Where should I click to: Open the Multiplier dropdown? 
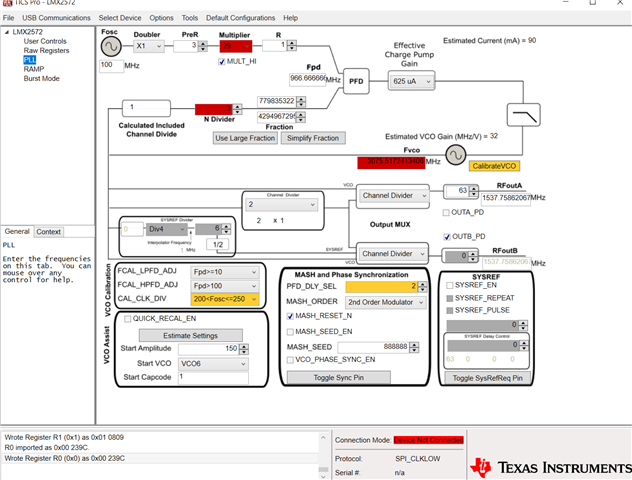236,46
